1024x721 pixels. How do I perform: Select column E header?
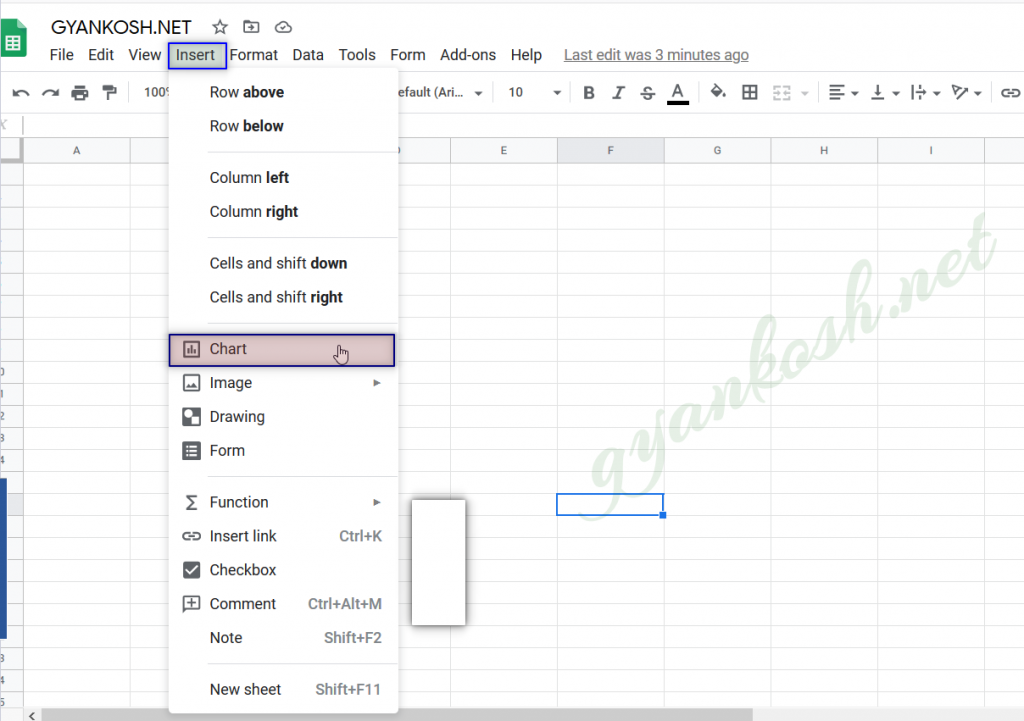503,150
